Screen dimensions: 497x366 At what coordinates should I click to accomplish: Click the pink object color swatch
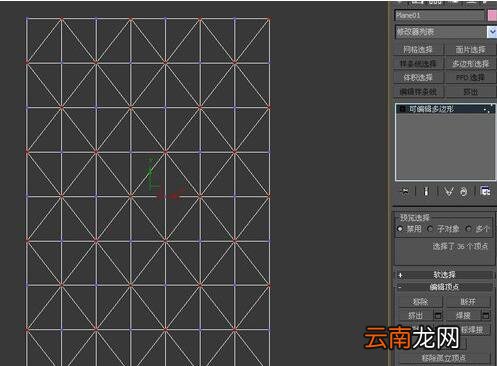[492, 15]
